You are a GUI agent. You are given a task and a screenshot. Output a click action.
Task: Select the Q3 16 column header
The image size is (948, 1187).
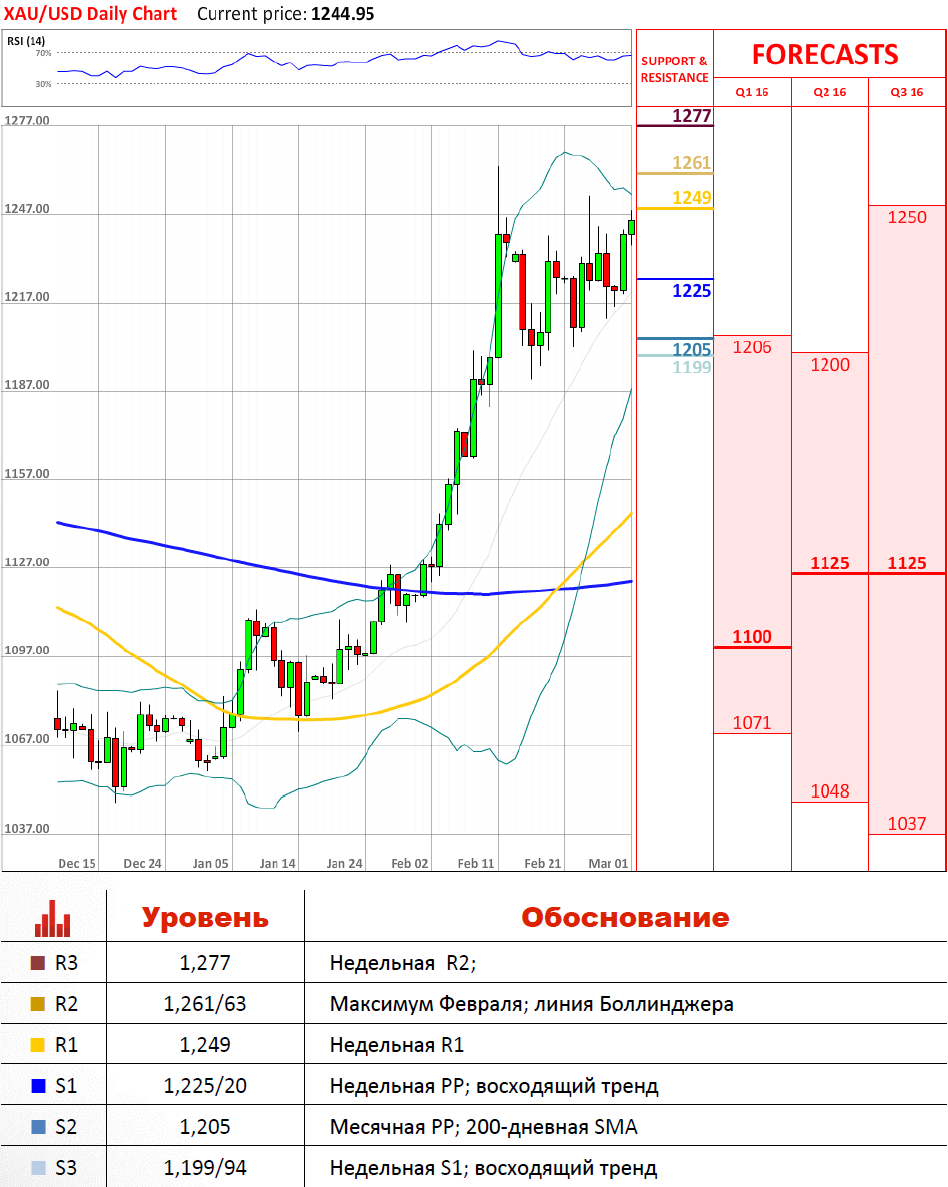pos(907,92)
